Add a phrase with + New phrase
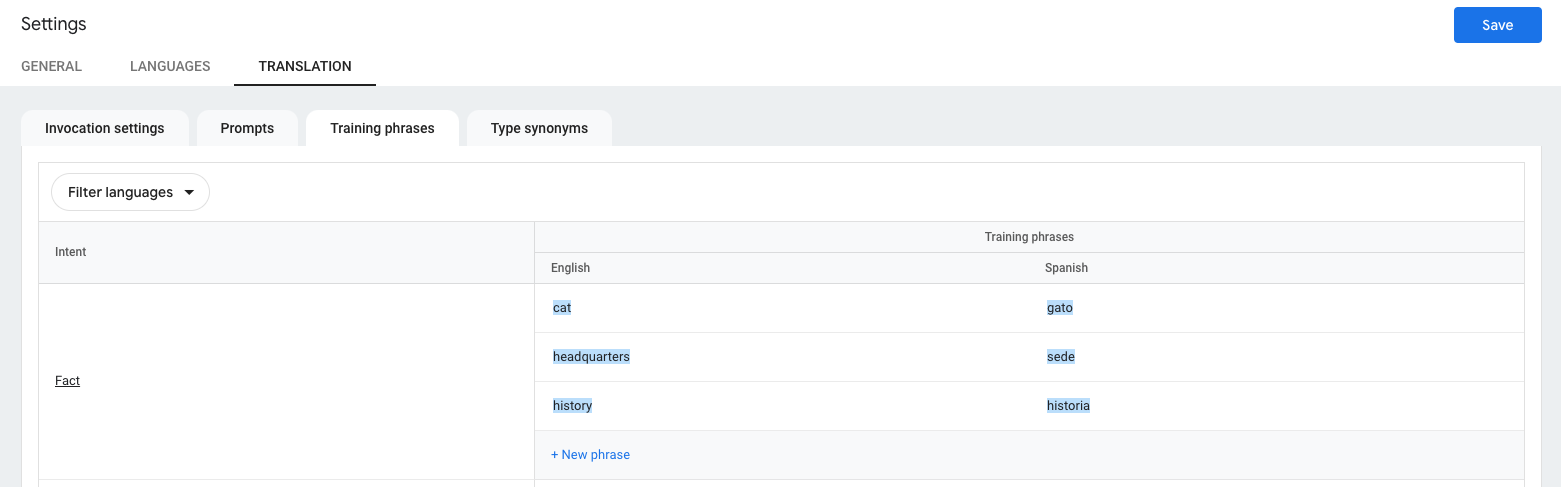Screen dimensions: 1561x487 590,455
